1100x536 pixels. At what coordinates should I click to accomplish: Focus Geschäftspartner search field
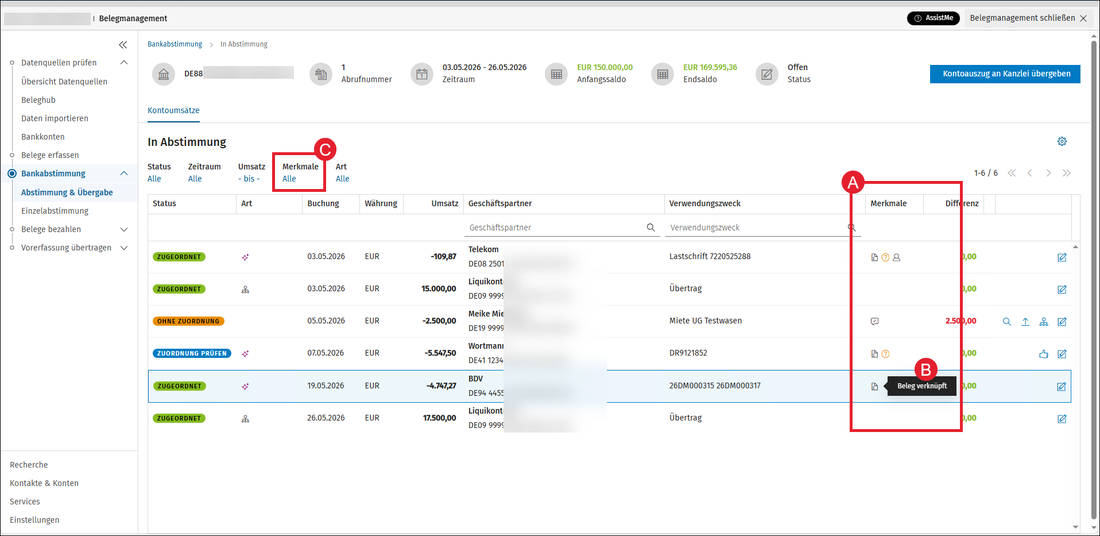[561, 228]
